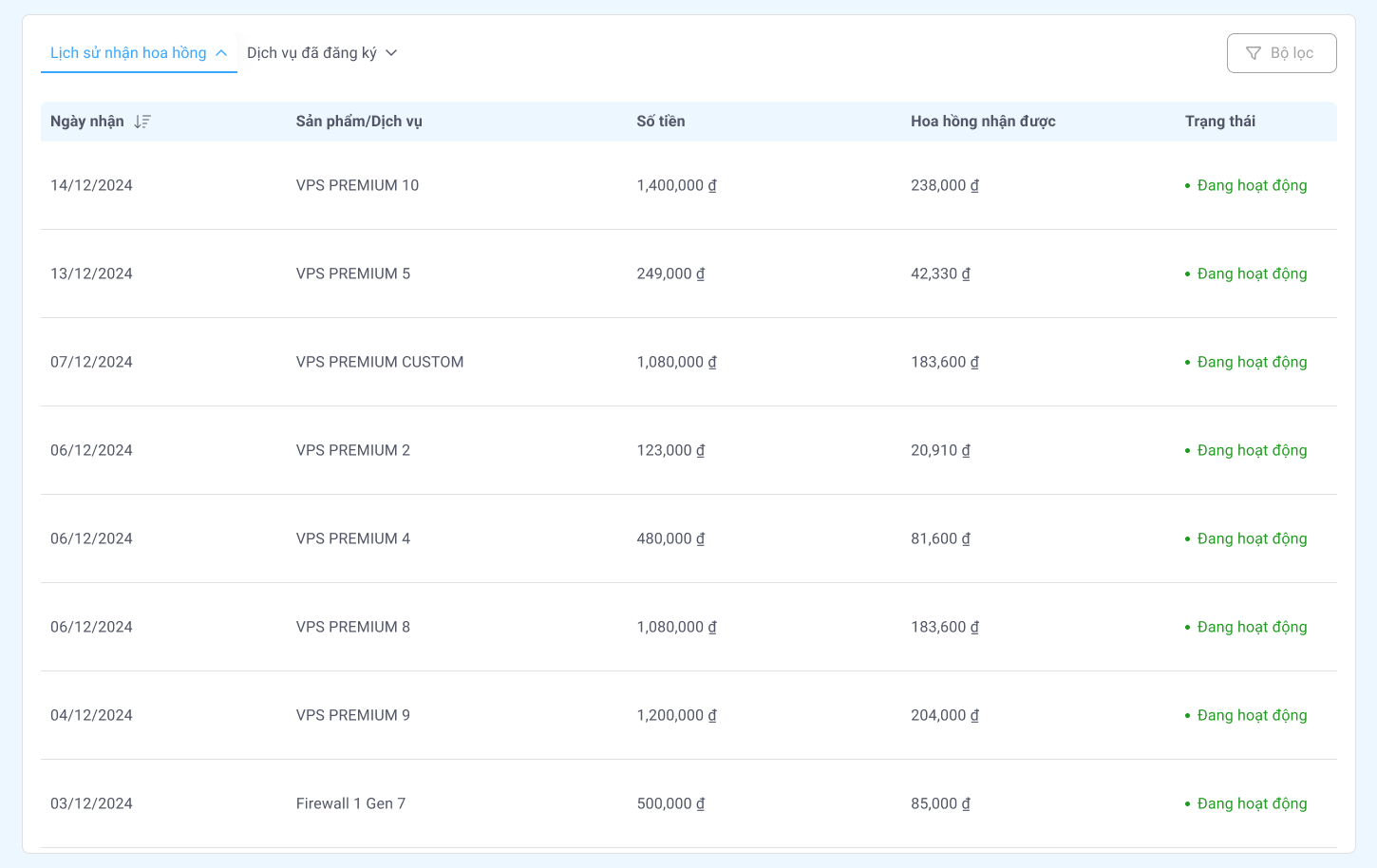Click the funnel icon in Bộ lọc
Viewport: 1377px width, 868px height.
[x=1253, y=53]
